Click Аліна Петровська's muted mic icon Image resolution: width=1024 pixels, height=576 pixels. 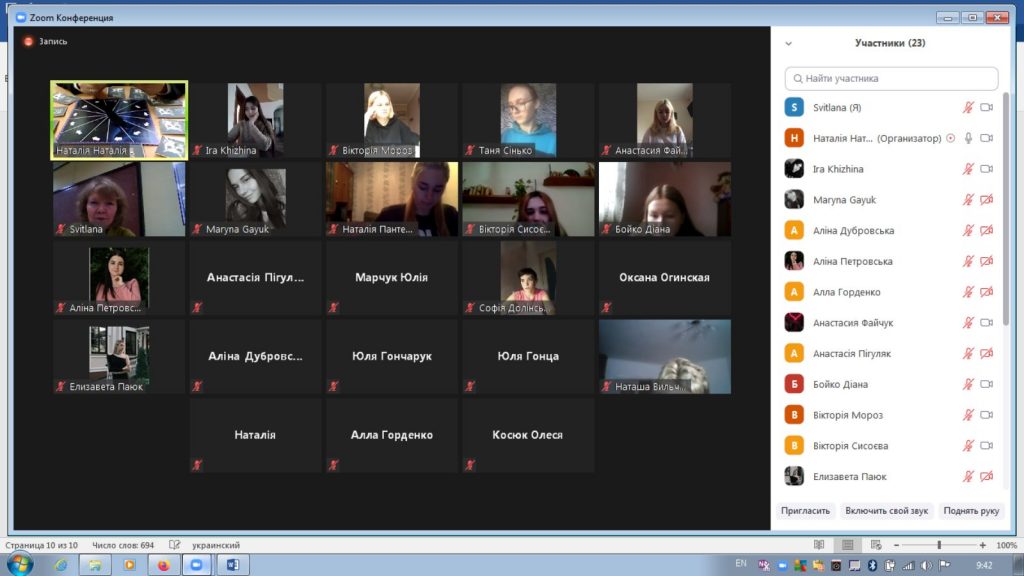click(968, 261)
